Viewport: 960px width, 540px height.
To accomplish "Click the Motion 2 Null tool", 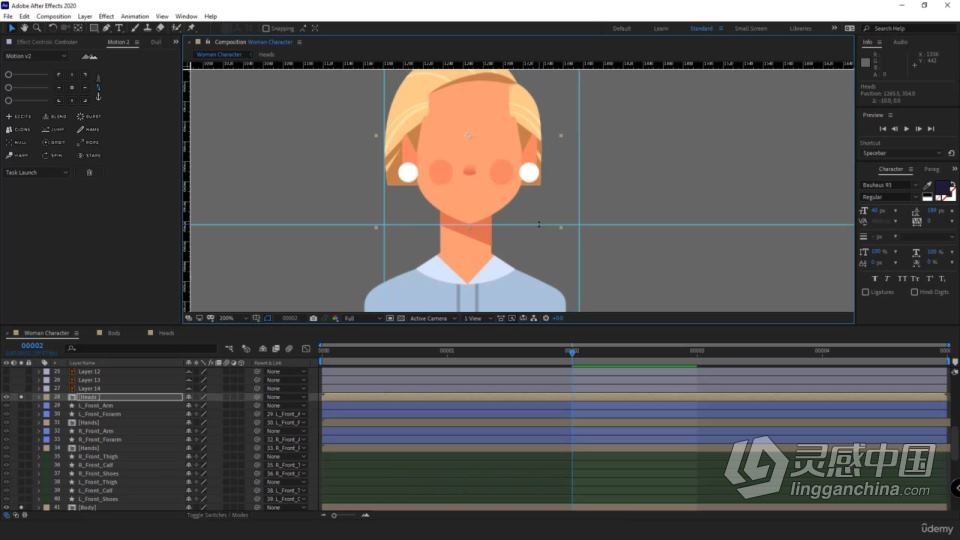I will (x=17, y=143).
